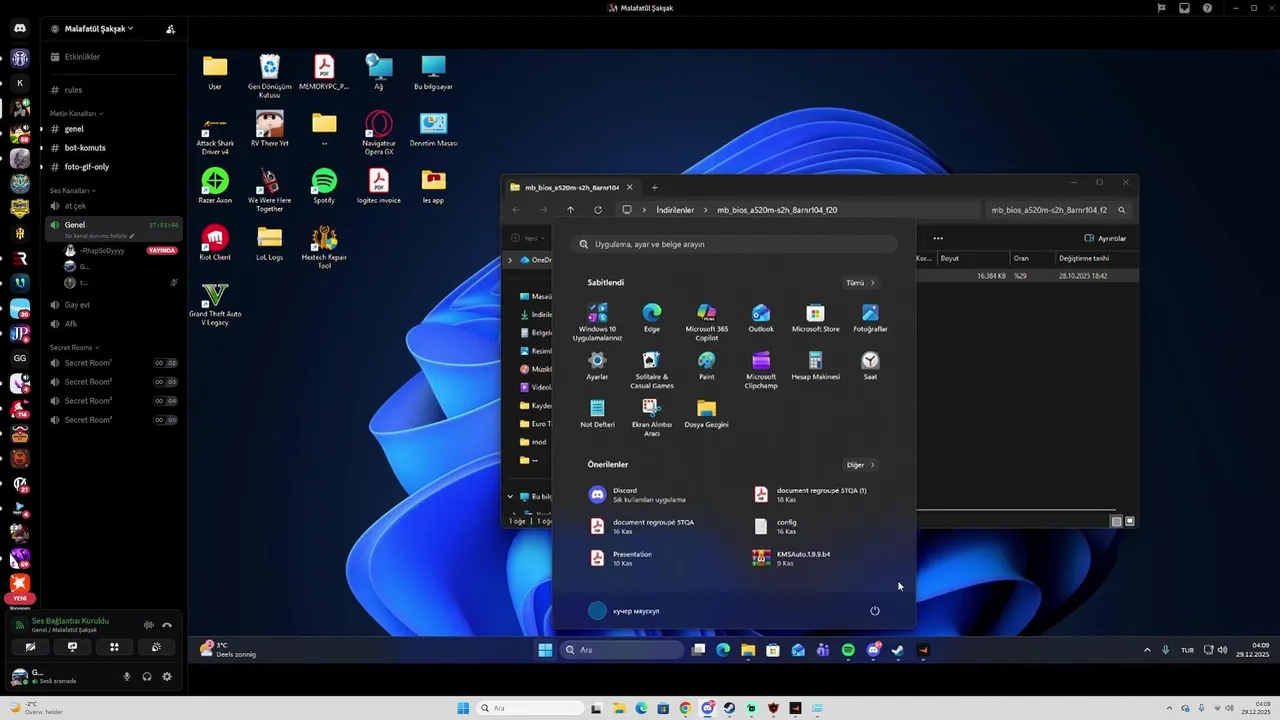Toggle noise suppression in voice panel

click(149, 625)
